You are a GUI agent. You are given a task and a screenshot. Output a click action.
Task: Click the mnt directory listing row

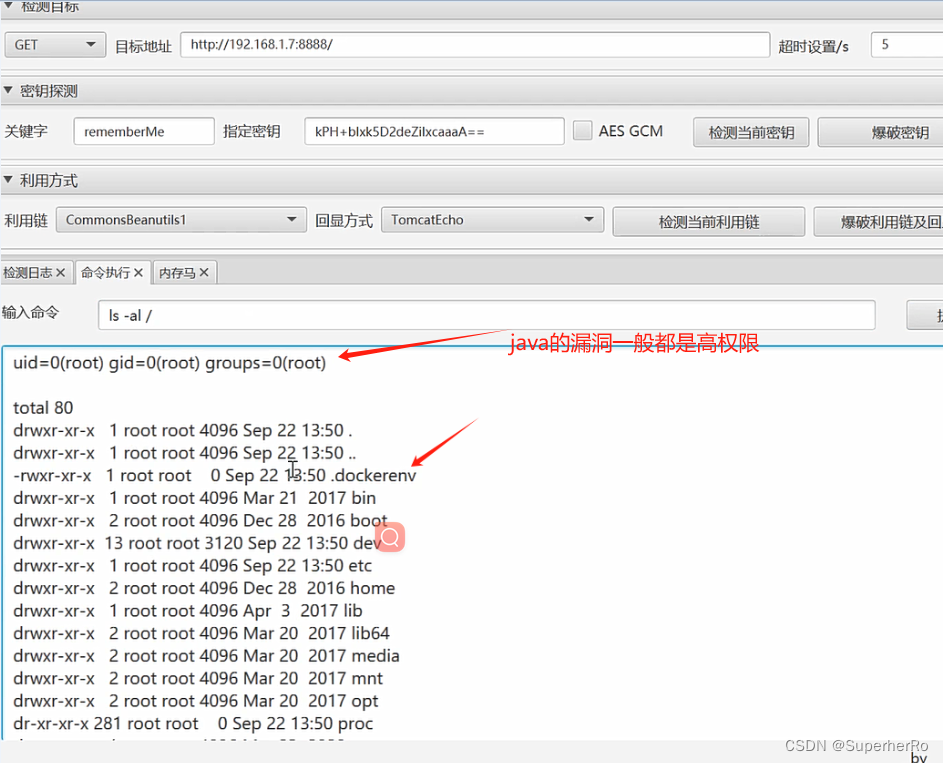click(x=198, y=678)
